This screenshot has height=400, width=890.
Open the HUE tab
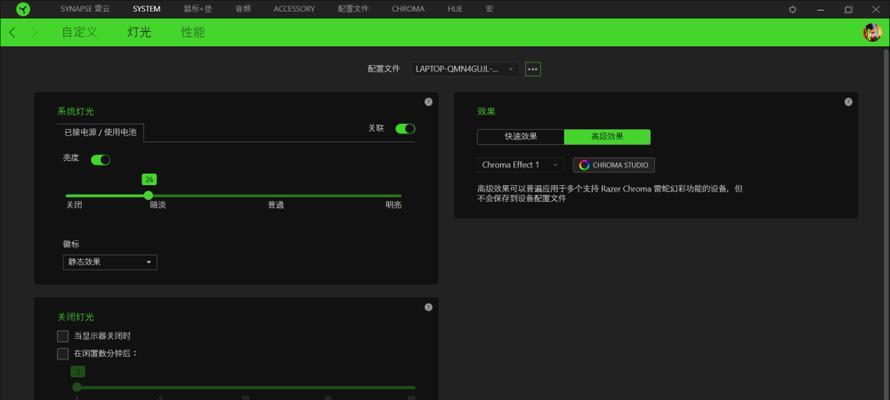(x=455, y=9)
